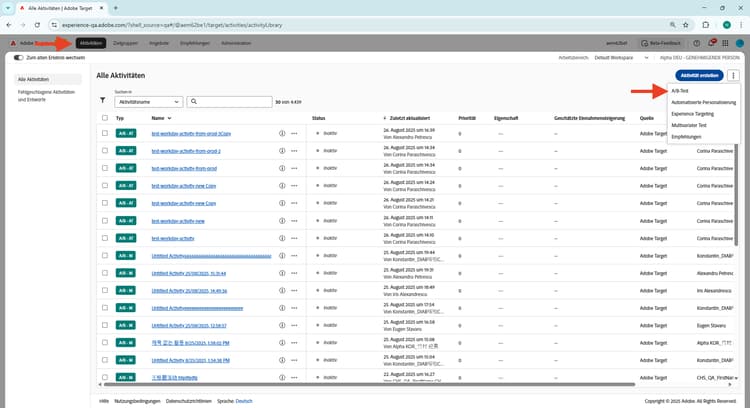Open a new browser tab with plus
This screenshot has height=408, width=750.
pos(115,8)
